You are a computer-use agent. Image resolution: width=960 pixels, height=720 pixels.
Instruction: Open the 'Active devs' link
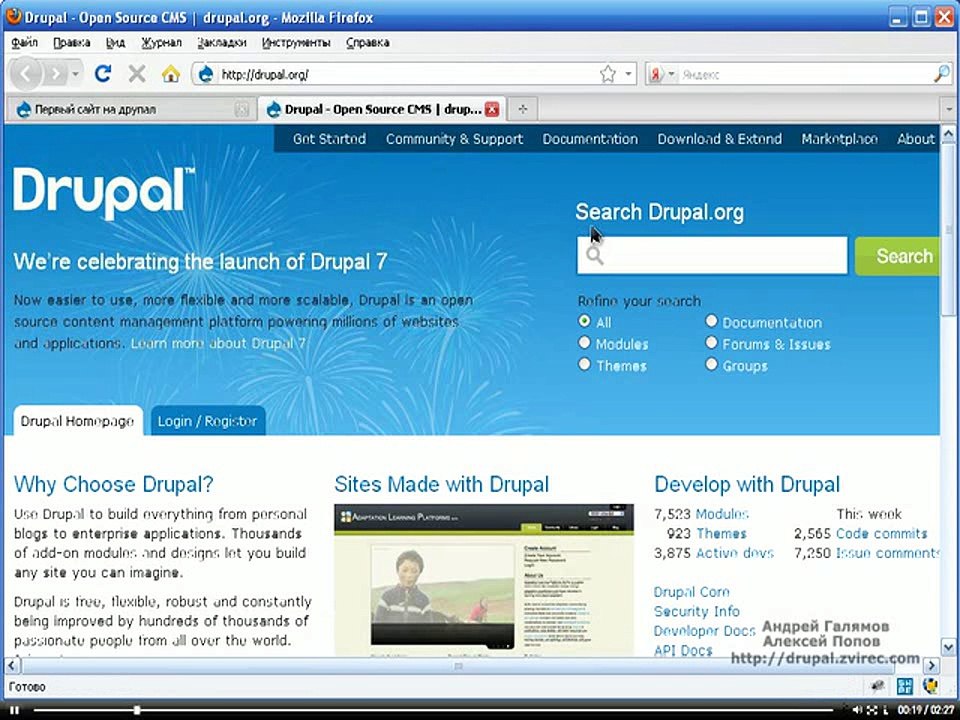[x=735, y=553]
